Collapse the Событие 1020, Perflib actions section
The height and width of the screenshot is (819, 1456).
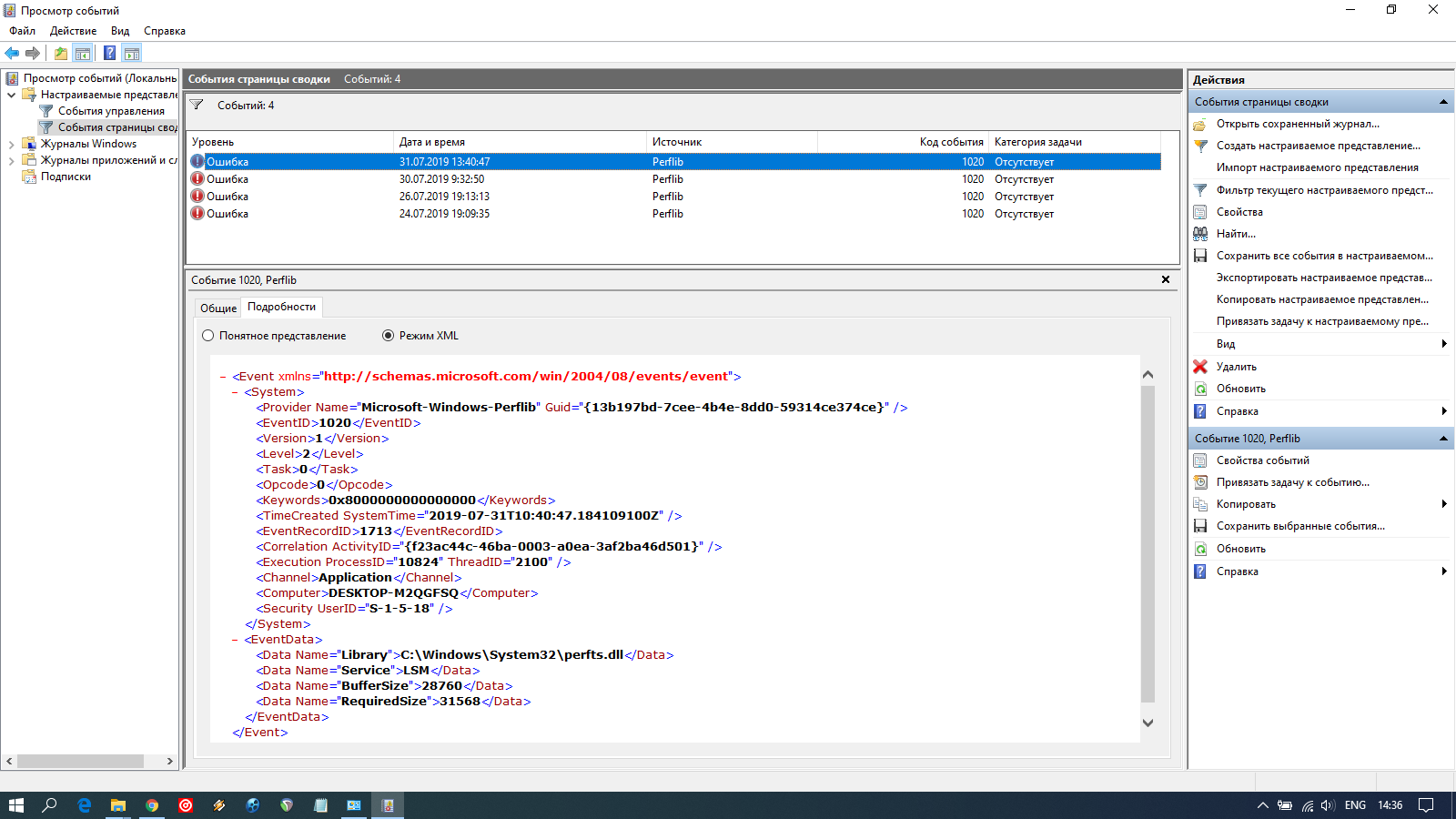pyautogui.click(x=1443, y=439)
